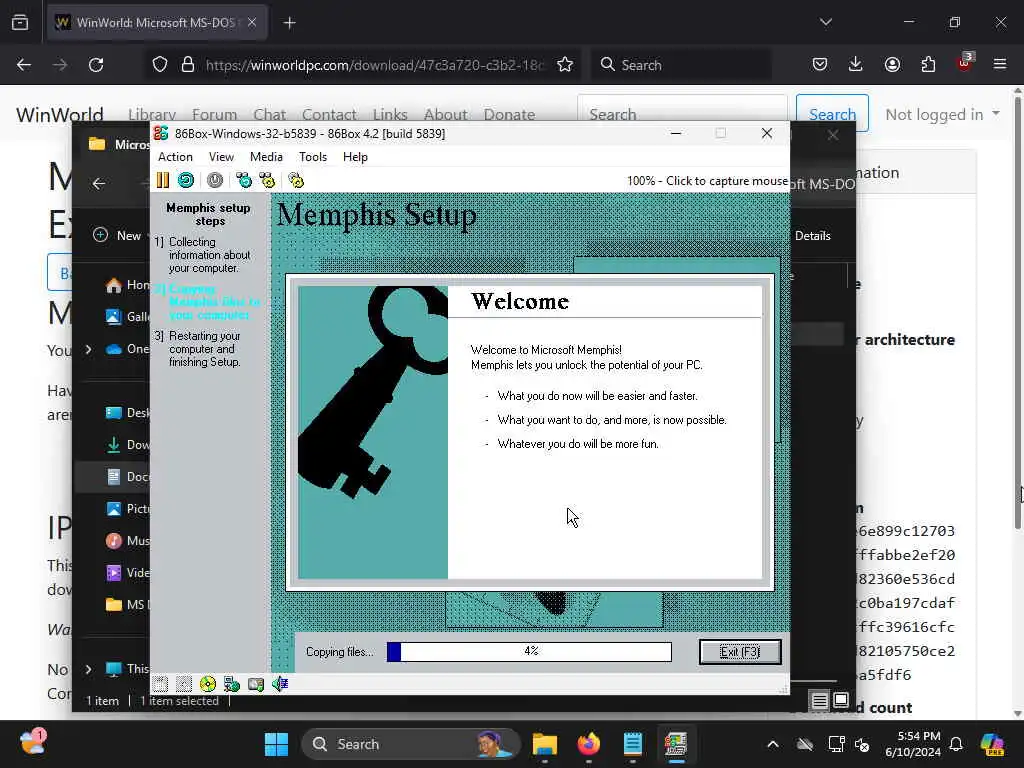
Task: Open Firefox from taskbar
Action: (x=588, y=744)
